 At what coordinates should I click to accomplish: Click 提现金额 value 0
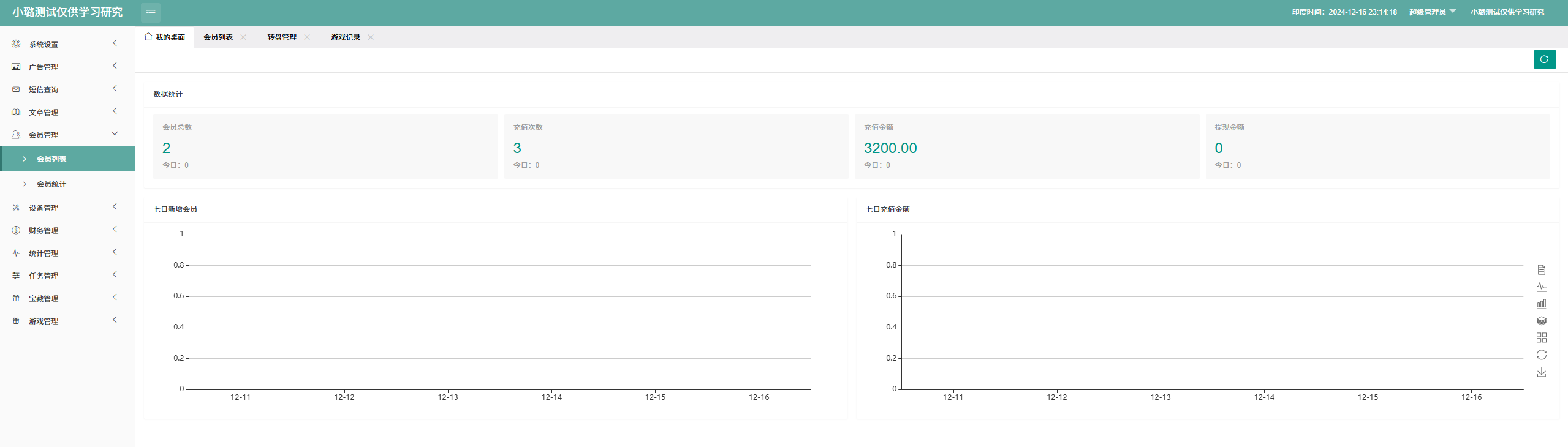pos(1219,148)
